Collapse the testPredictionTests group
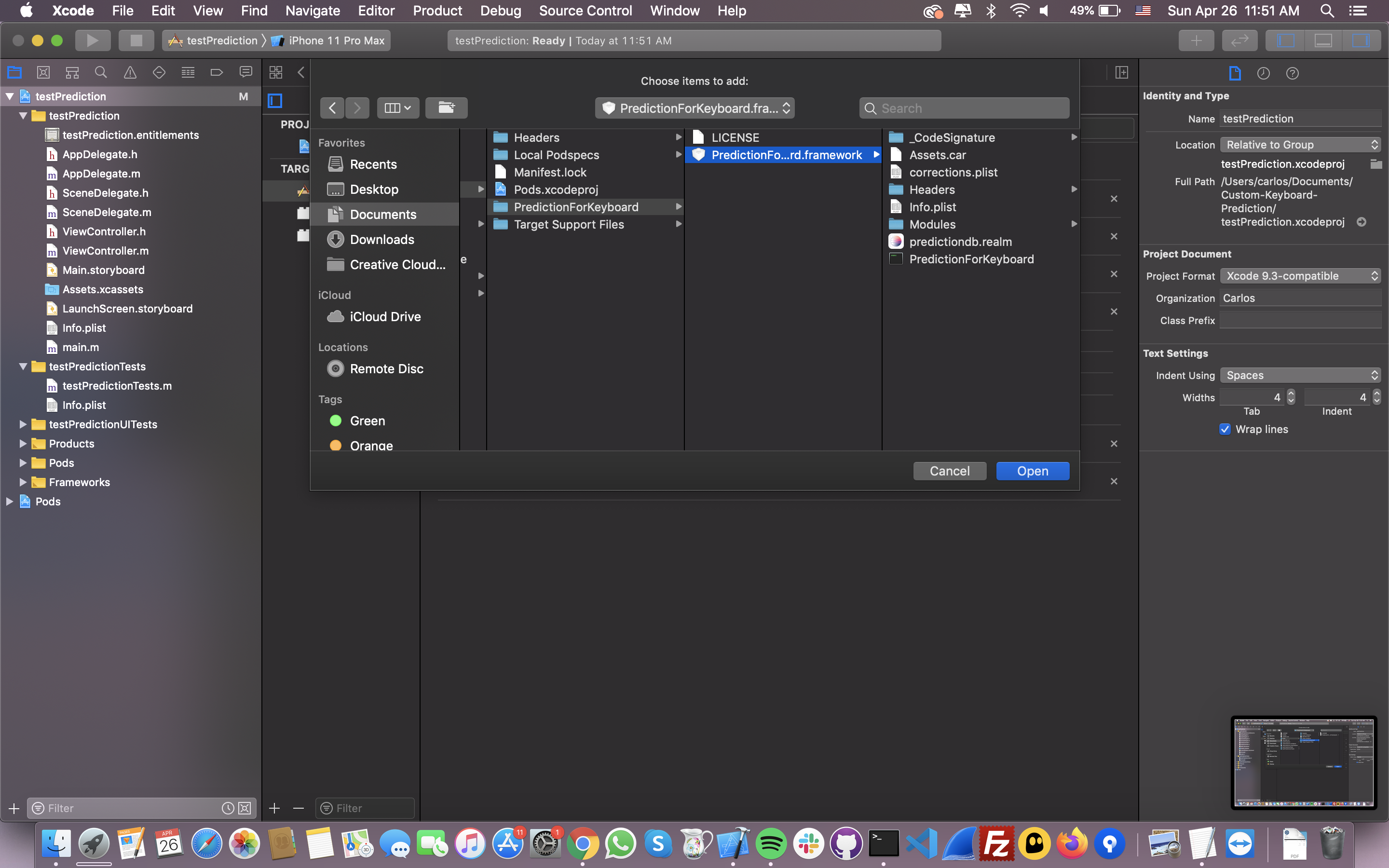Viewport: 1389px width, 868px height. 23,366
